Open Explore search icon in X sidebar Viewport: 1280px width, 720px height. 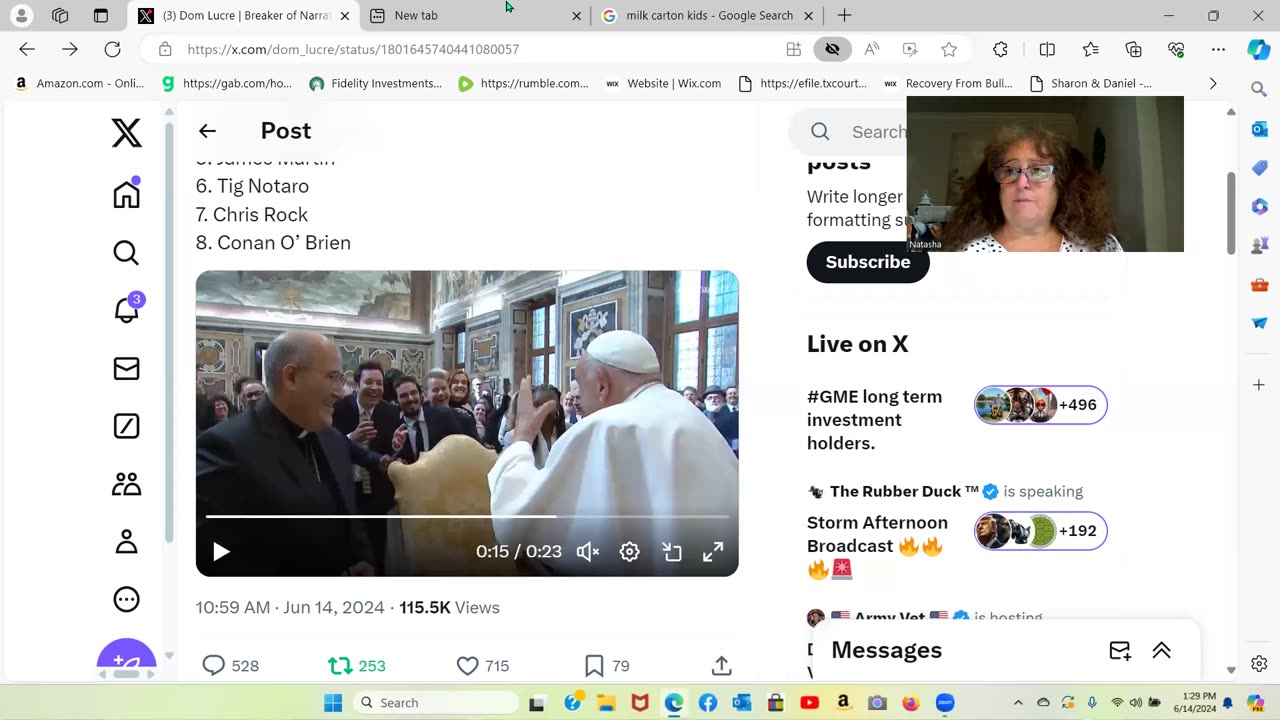tap(126, 253)
